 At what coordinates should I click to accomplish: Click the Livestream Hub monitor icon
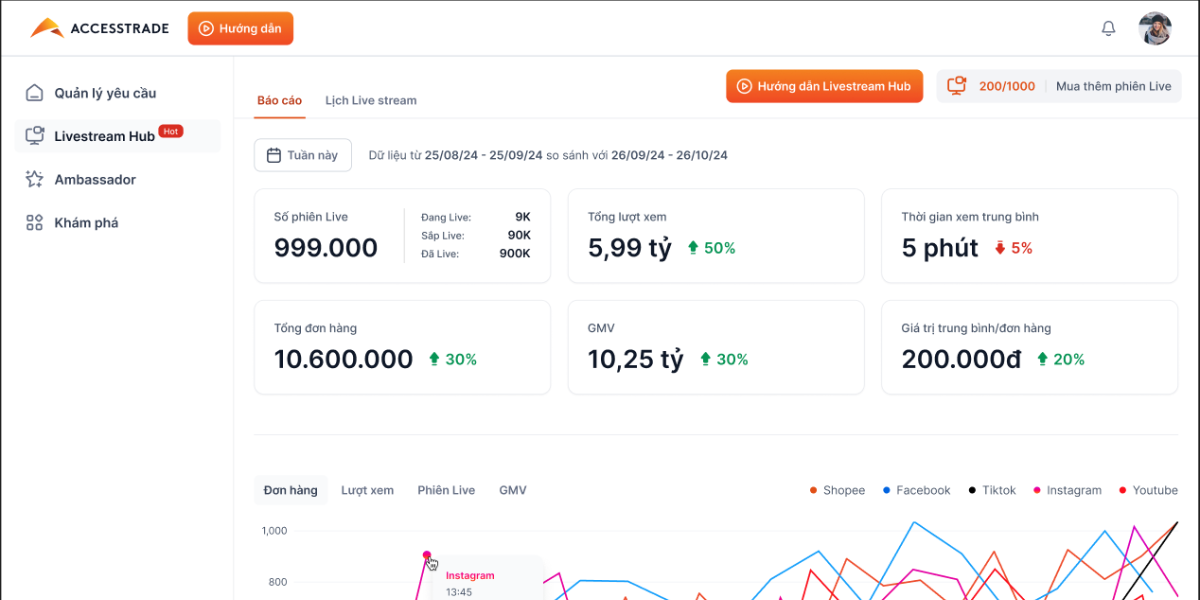35,136
